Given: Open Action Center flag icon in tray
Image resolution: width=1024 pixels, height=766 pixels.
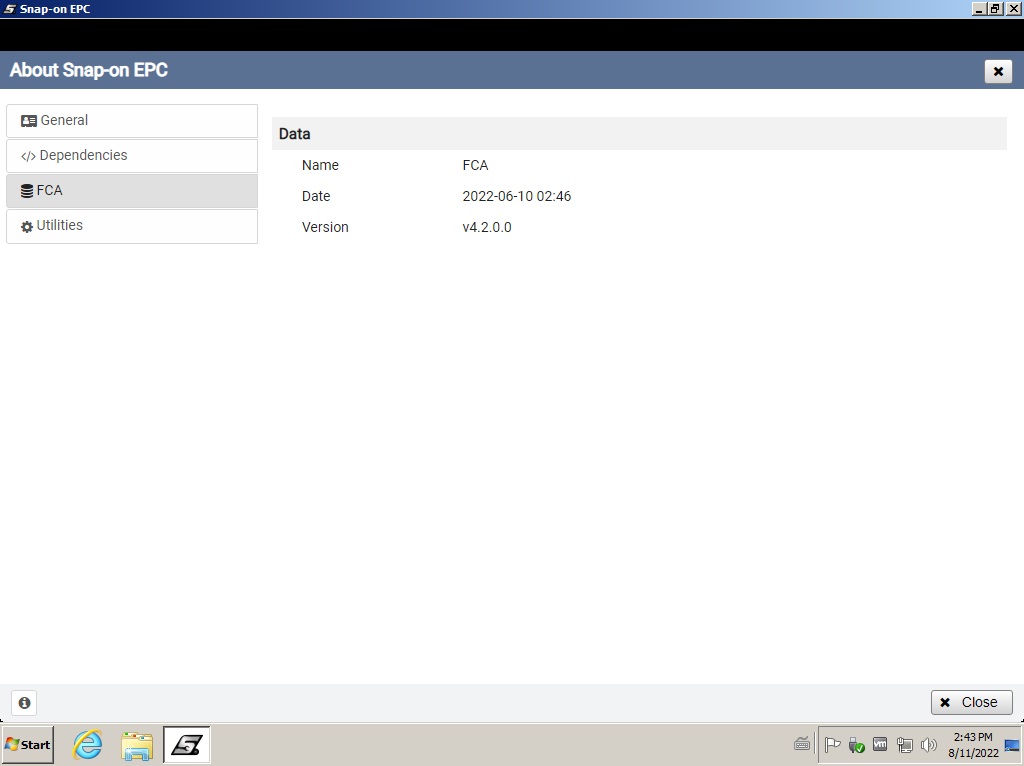Looking at the screenshot, I should point(833,744).
